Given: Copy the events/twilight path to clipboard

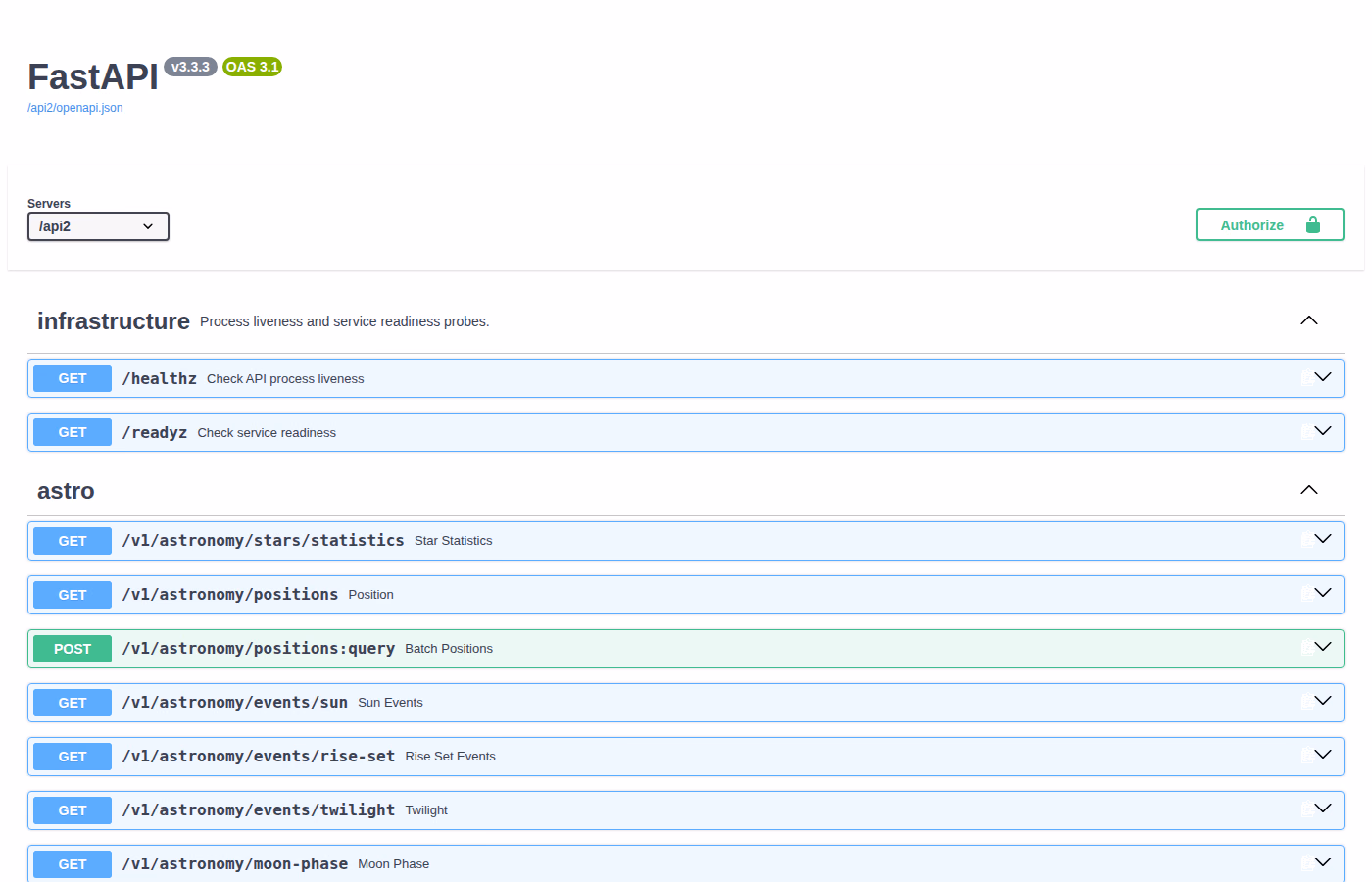Looking at the screenshot, I should coord(1307,810).
